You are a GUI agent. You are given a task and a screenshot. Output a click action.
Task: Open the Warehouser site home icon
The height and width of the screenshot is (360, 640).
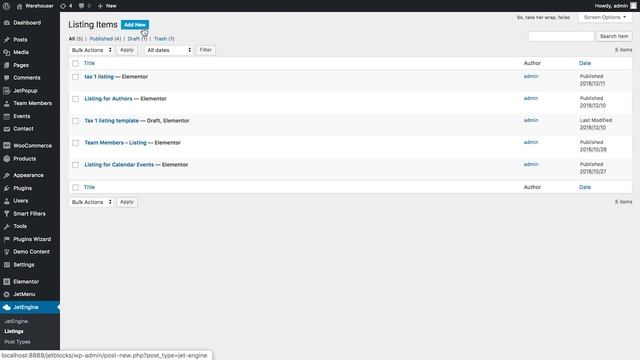pyautogui.click(x=19, y=6)
